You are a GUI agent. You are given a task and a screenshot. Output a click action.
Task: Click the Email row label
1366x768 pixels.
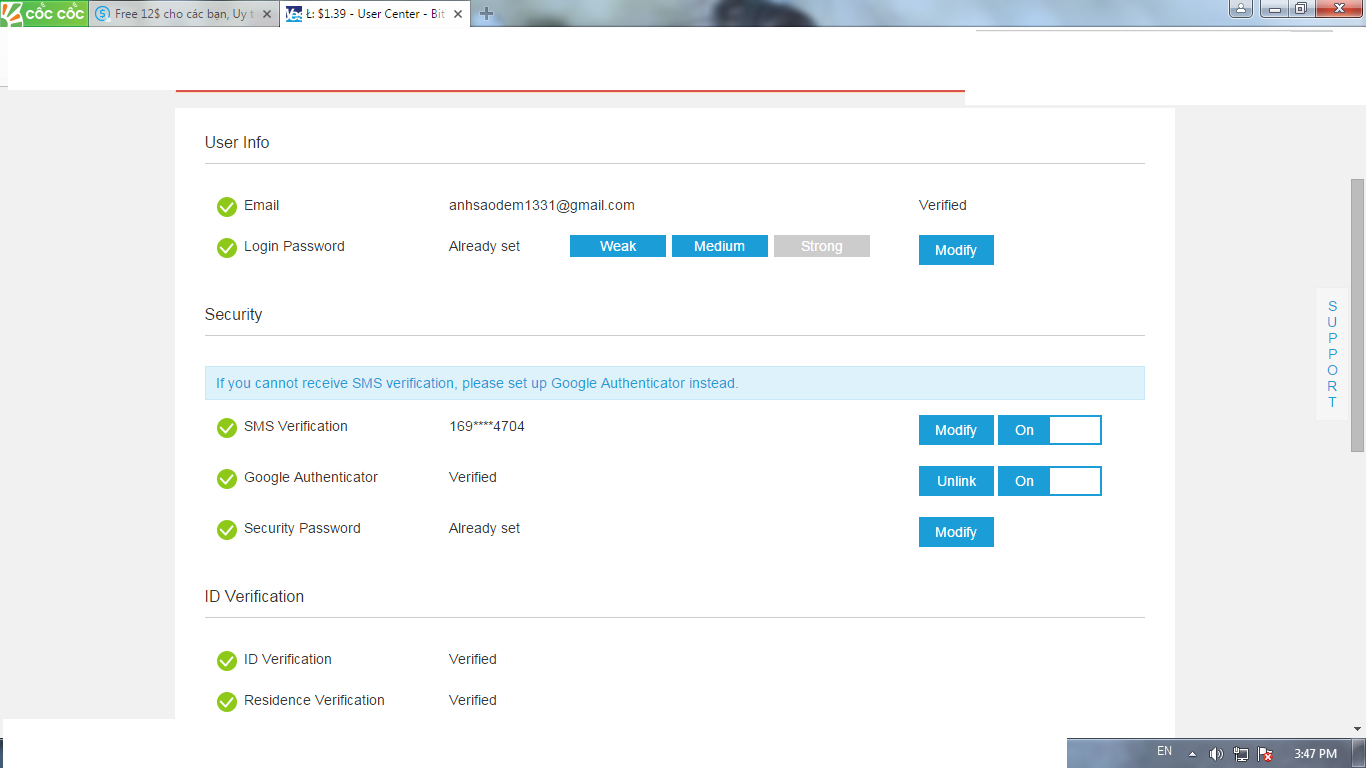[262, 205]
